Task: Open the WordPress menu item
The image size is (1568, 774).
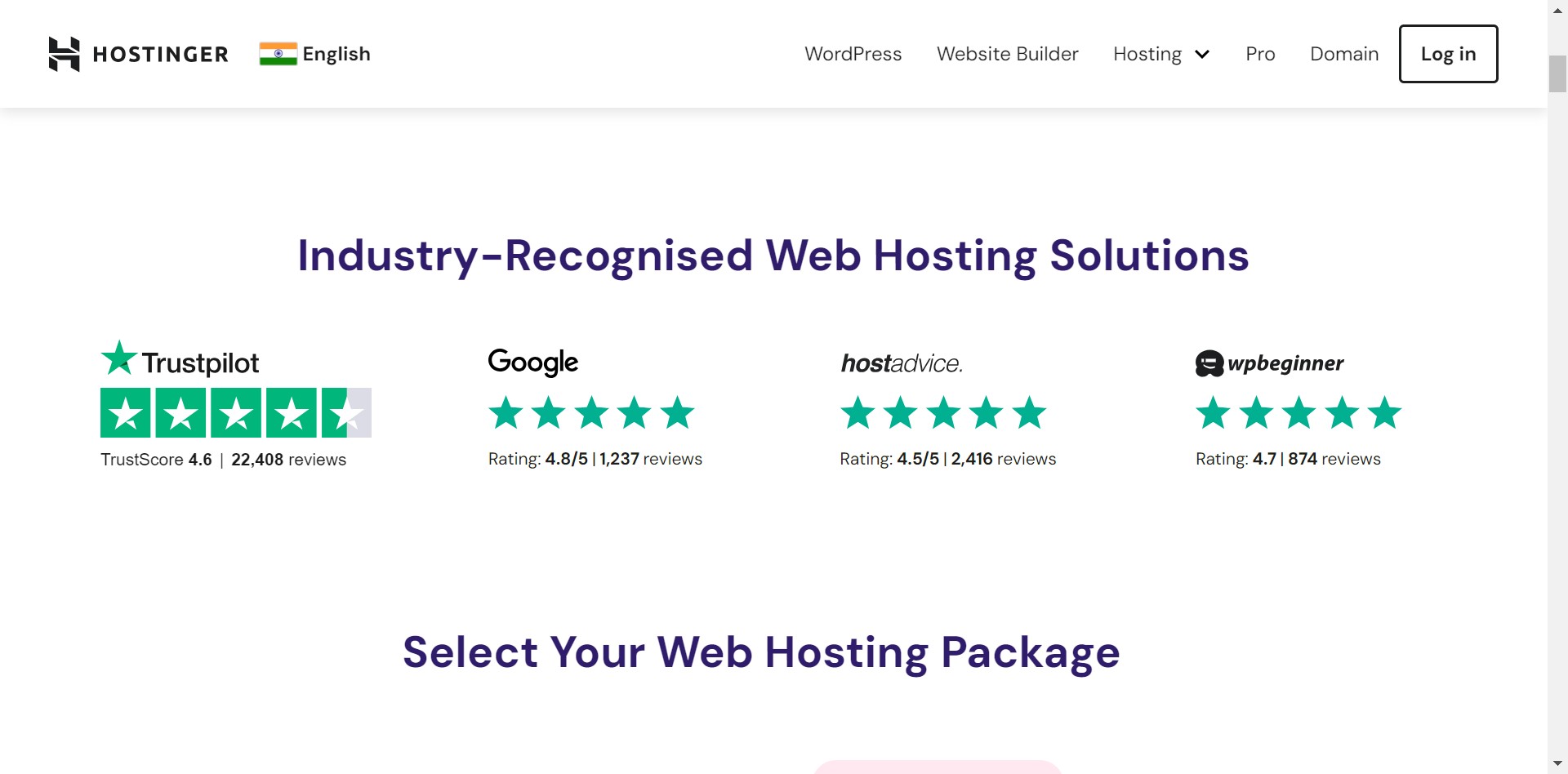Action: tap(853, 54)
